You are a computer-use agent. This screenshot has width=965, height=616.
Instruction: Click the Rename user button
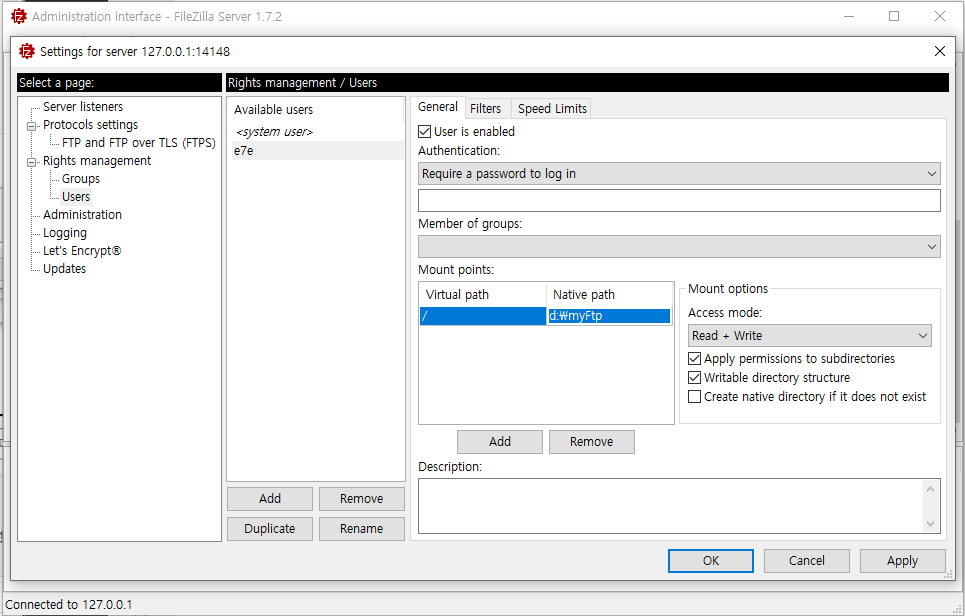(x=361, y=529)
